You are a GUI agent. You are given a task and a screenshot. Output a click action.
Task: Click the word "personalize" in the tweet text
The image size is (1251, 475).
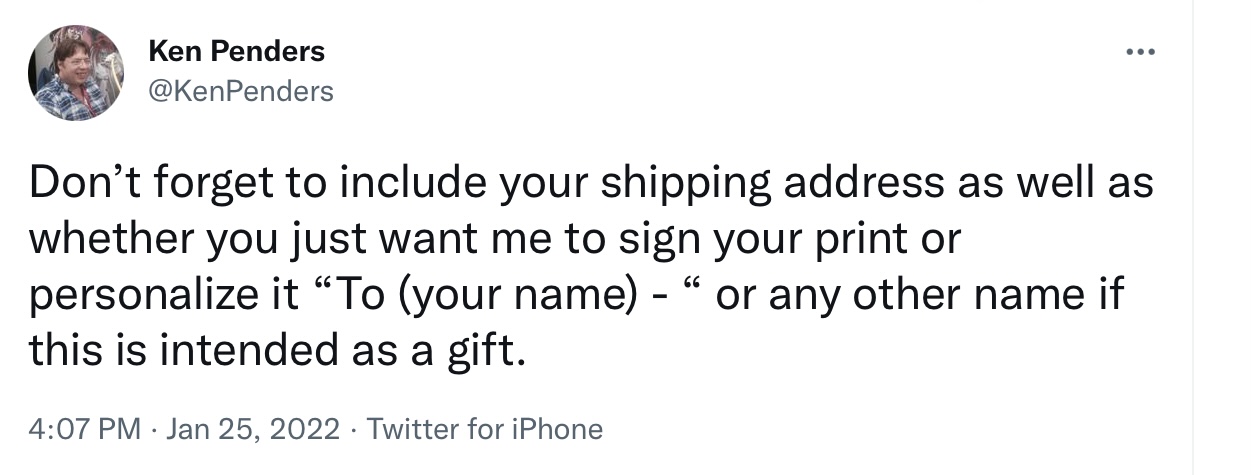(x=143, y=298)
